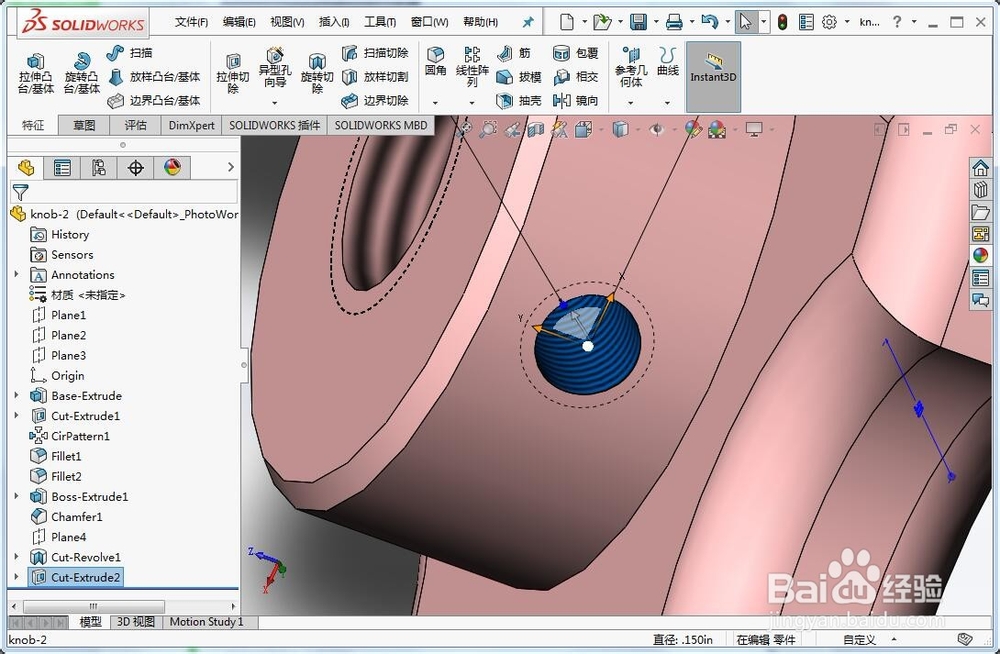This screenshot has height=654, width=1000.
Task: Expand the Annotations folder in the tree
Action: tap(15, 274)
